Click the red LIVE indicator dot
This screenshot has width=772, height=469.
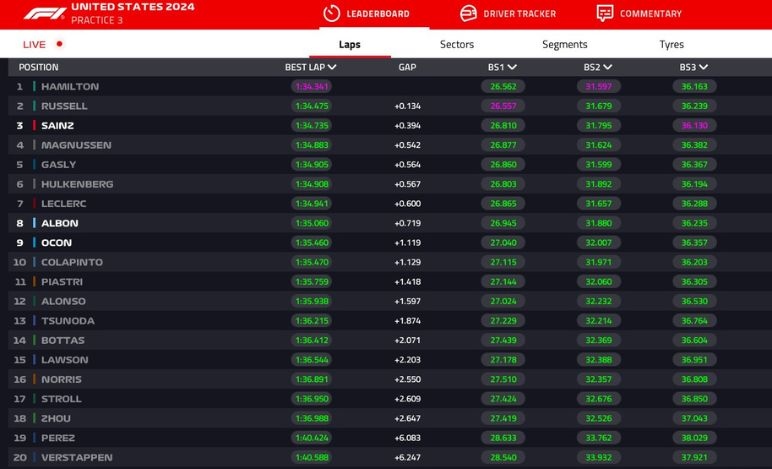point(59,44)
